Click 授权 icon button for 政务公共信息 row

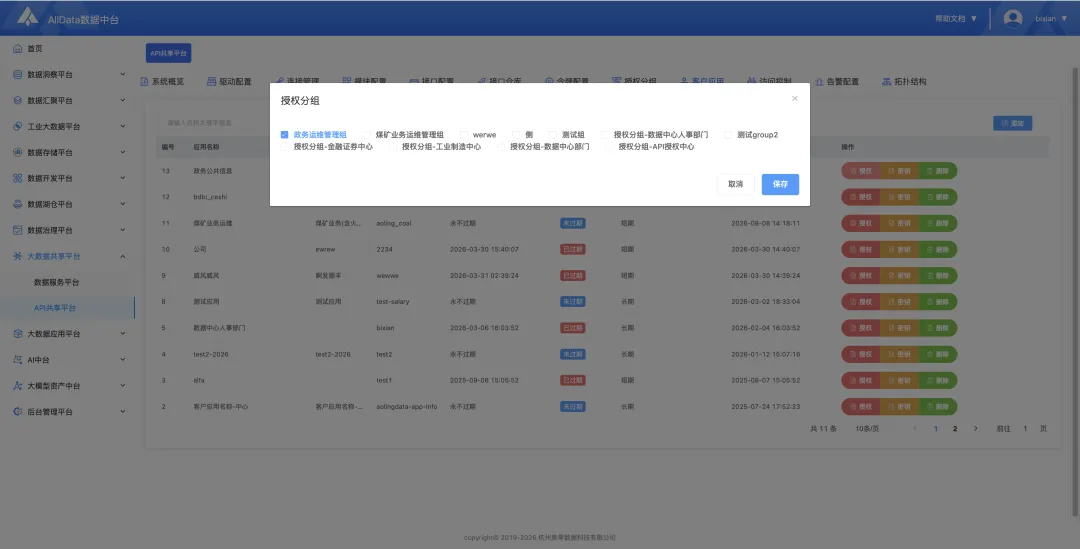pos(861,171)
